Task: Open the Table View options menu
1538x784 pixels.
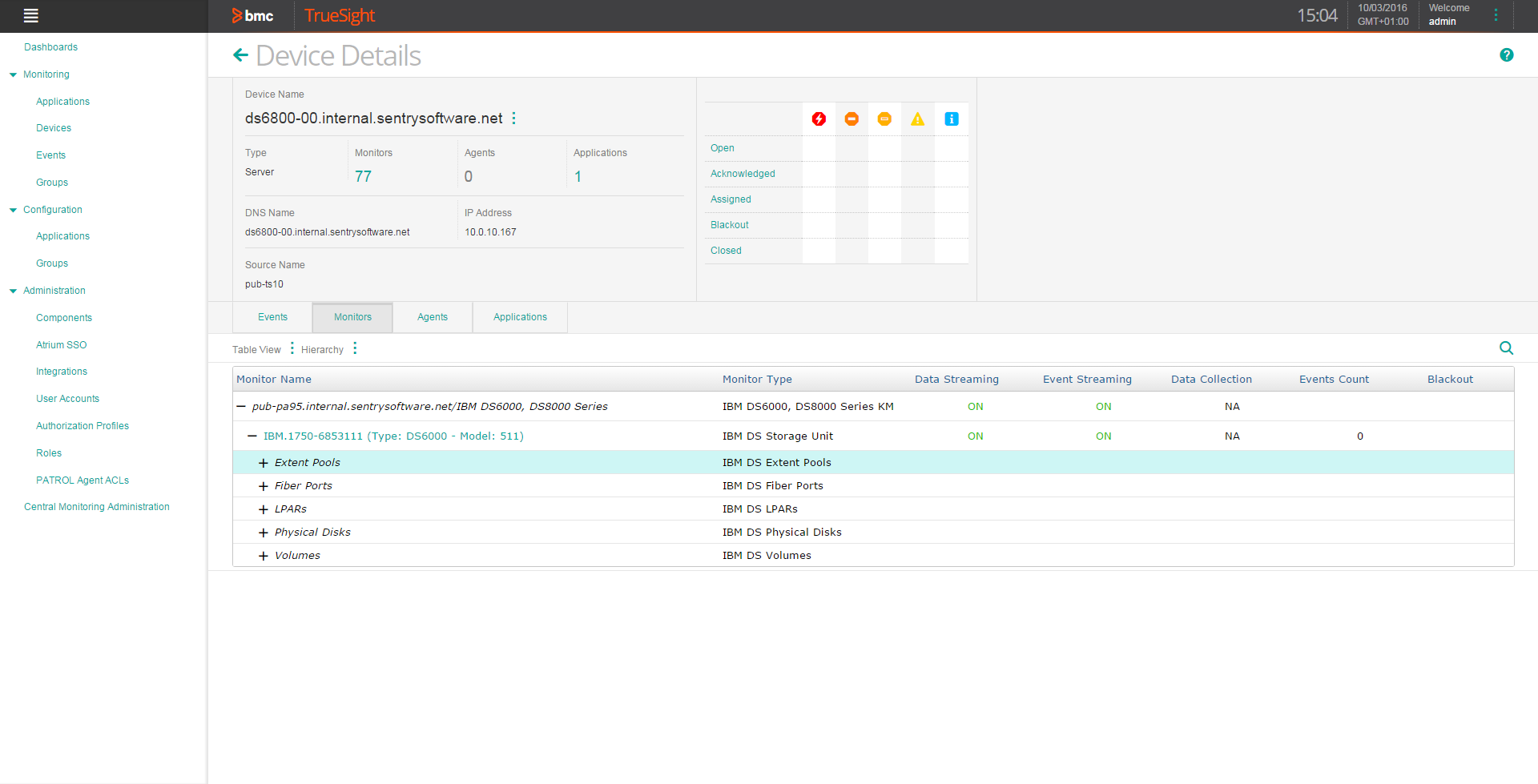Action: point(292,348)
